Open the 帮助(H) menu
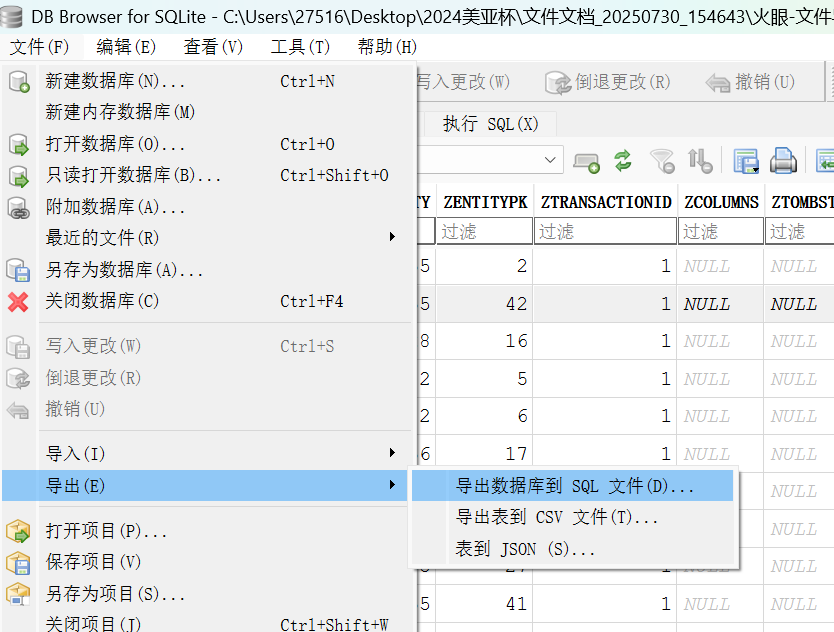Image resolution: width=834 pixels, height=632 pixels. coord(388,47)
